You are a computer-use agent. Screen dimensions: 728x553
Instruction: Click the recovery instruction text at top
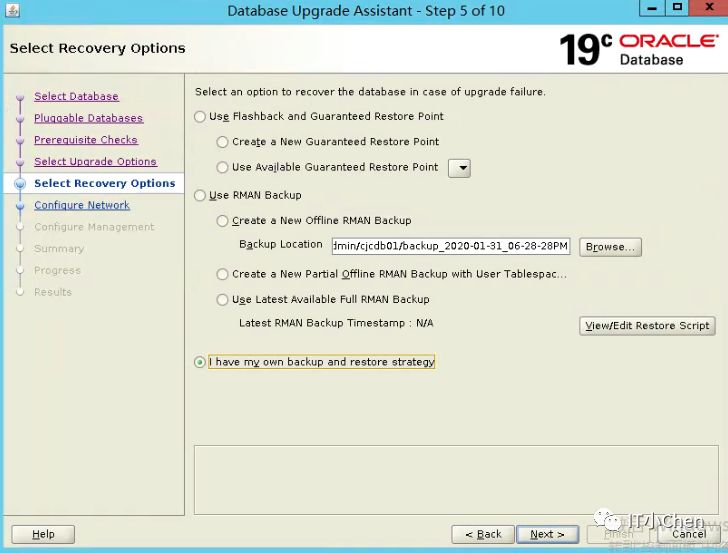[370, 92]
